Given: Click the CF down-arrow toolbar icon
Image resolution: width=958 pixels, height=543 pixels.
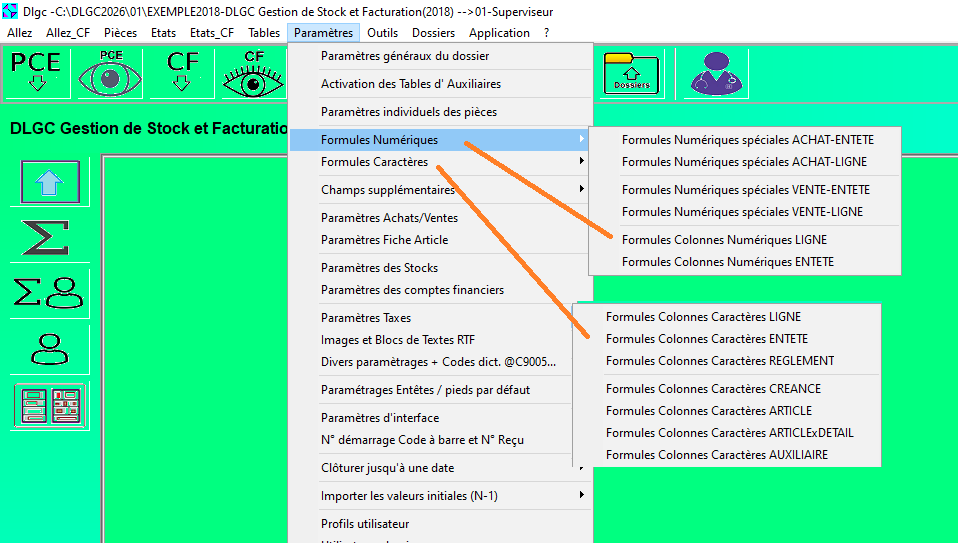Looking at the screenshot, I should pos(182,73).
